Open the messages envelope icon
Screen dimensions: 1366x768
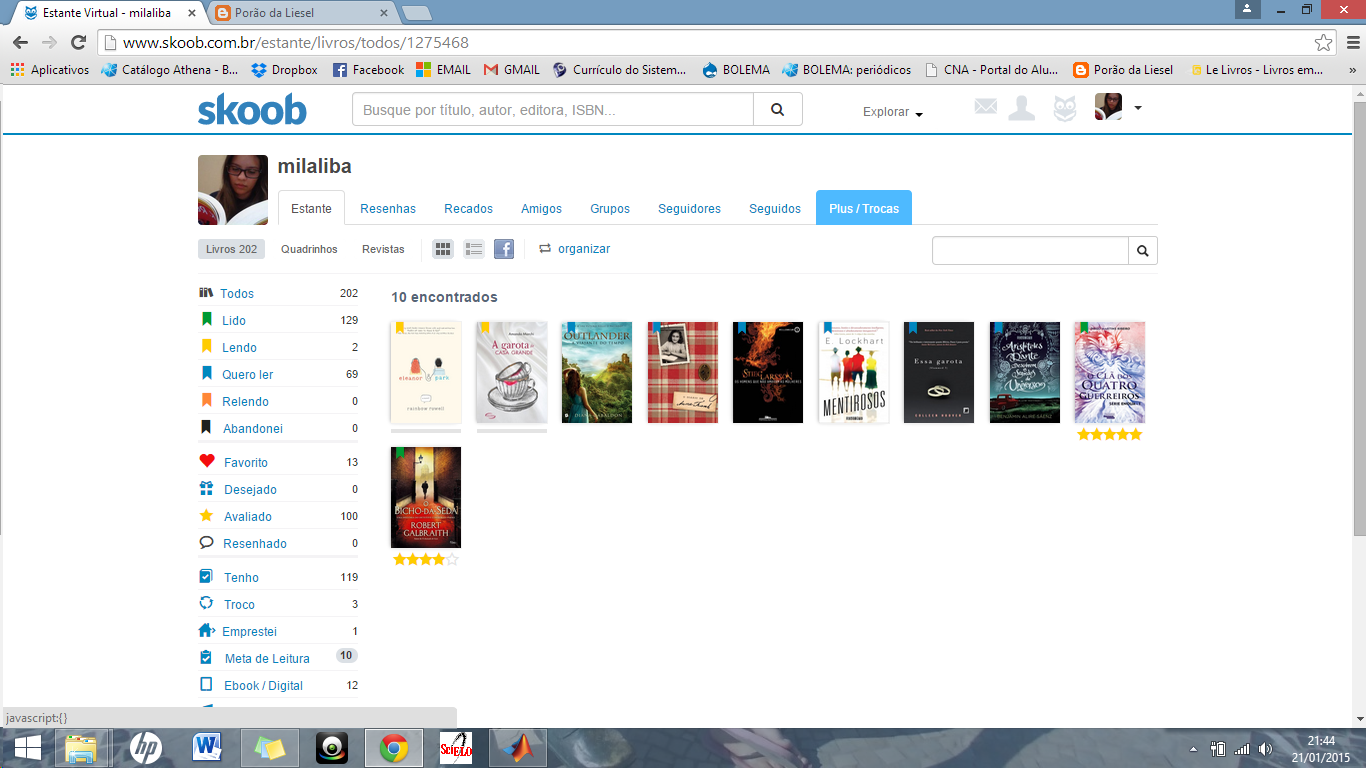(986, 106)
